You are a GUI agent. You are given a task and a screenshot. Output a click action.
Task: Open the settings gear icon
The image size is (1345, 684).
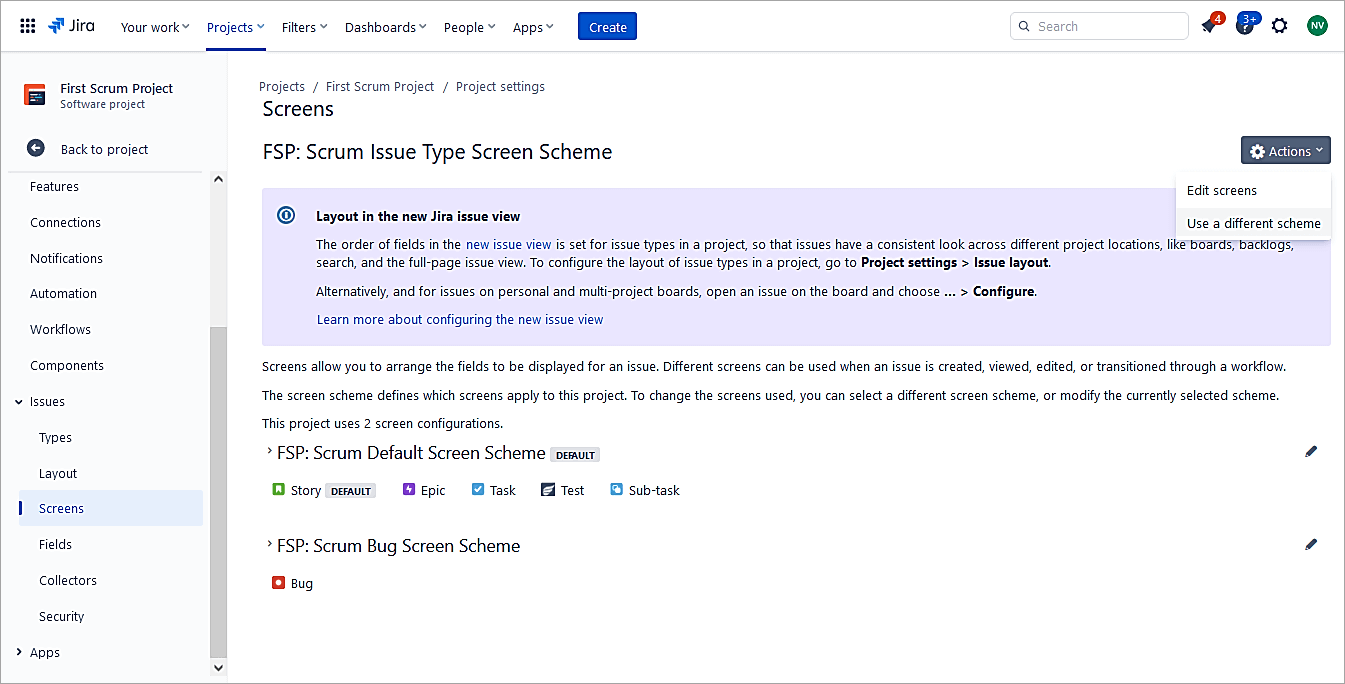tap(1279, 27)
